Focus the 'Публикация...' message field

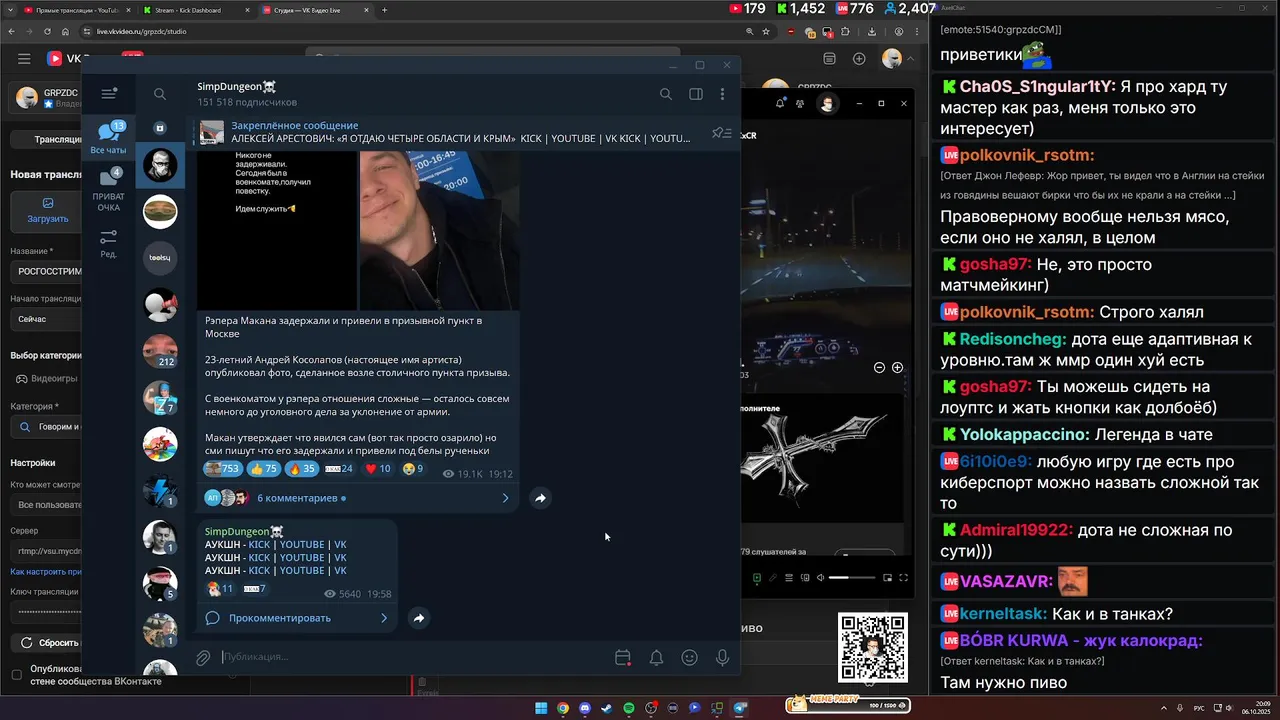[410, 657]
